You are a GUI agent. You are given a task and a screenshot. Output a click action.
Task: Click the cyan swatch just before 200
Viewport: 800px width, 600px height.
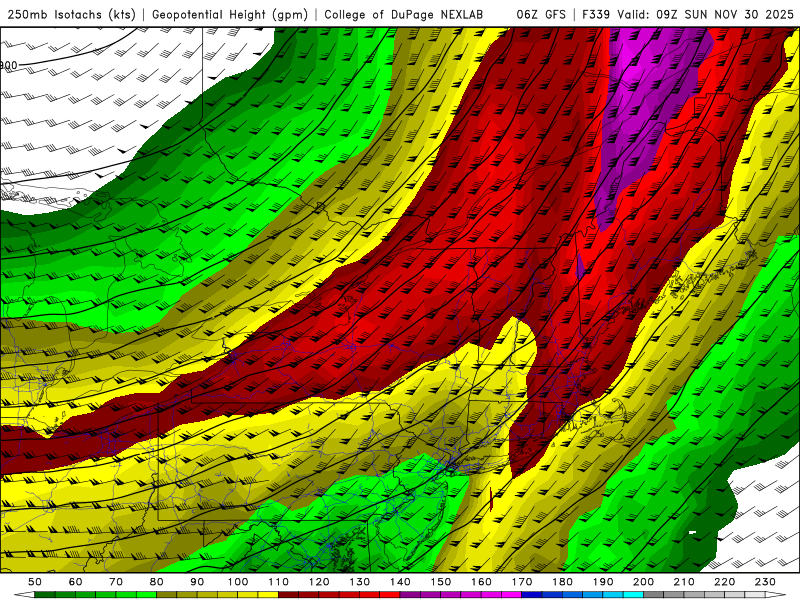pos(633,595)
